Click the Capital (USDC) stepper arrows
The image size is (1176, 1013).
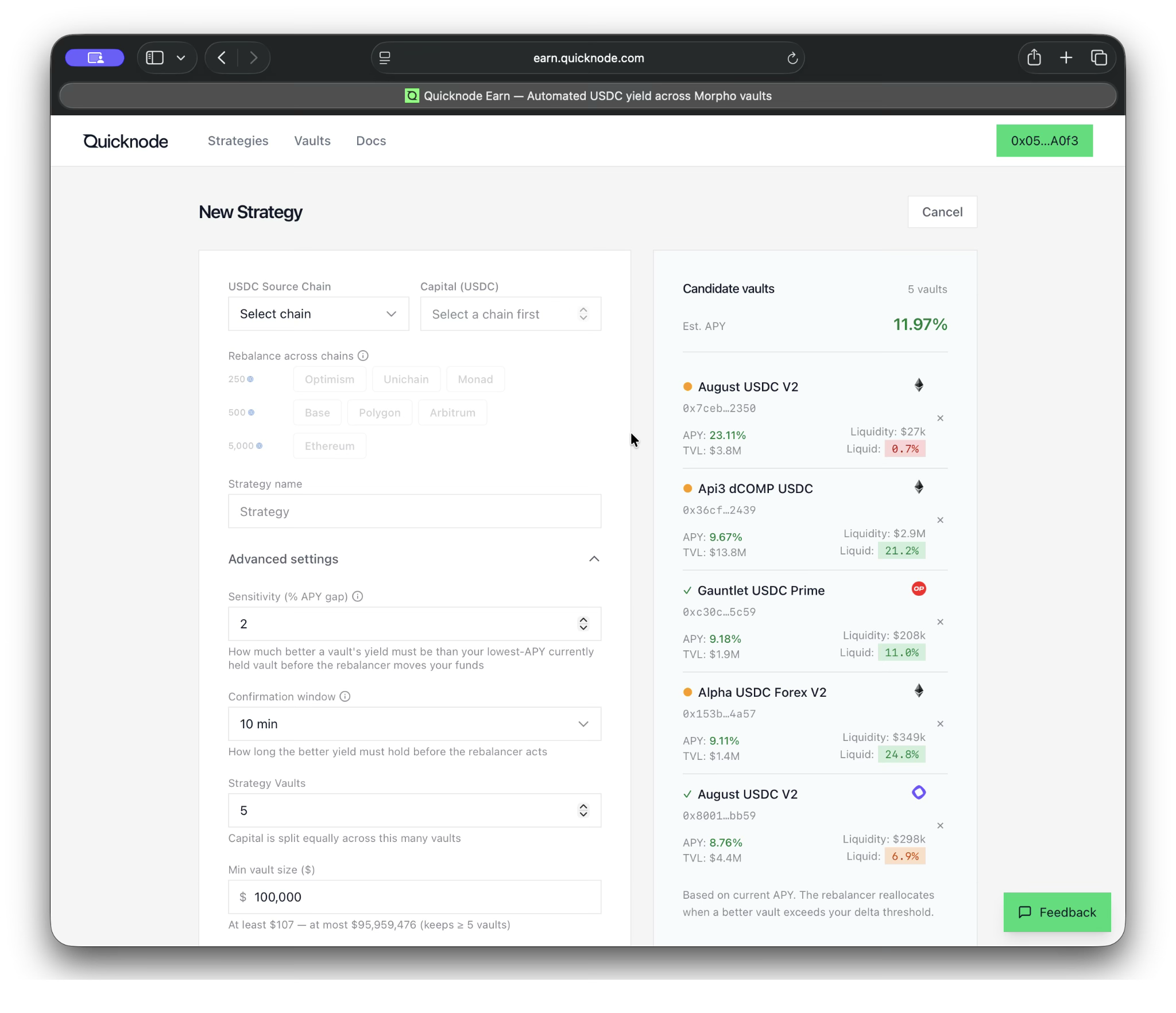[583, 314]
